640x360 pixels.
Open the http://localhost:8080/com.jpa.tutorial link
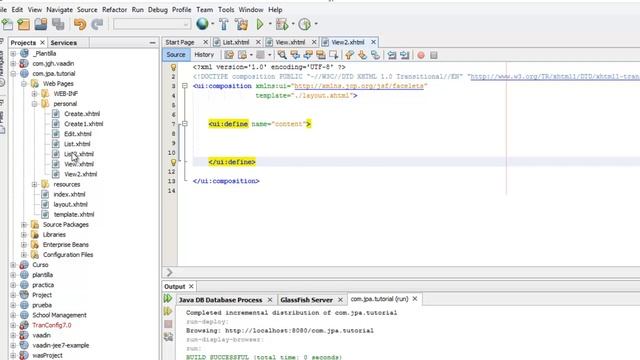(299, 331)
